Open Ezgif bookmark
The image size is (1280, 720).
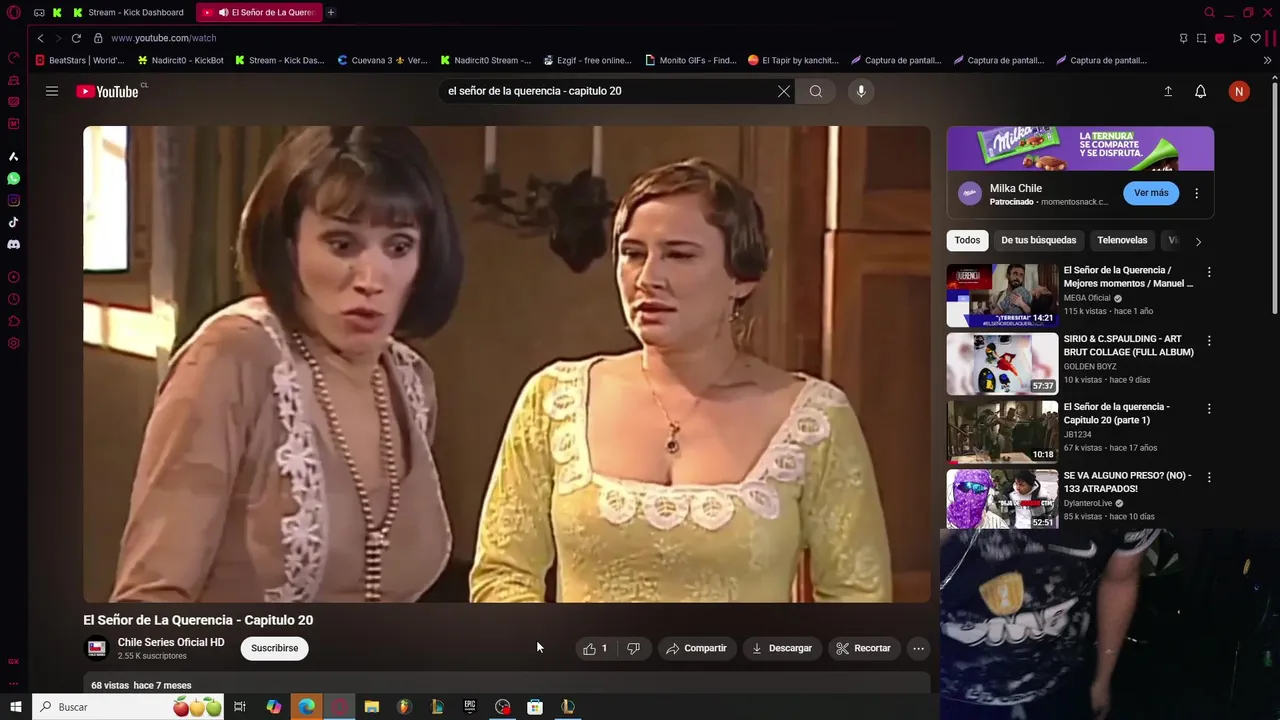click(587, 60)
